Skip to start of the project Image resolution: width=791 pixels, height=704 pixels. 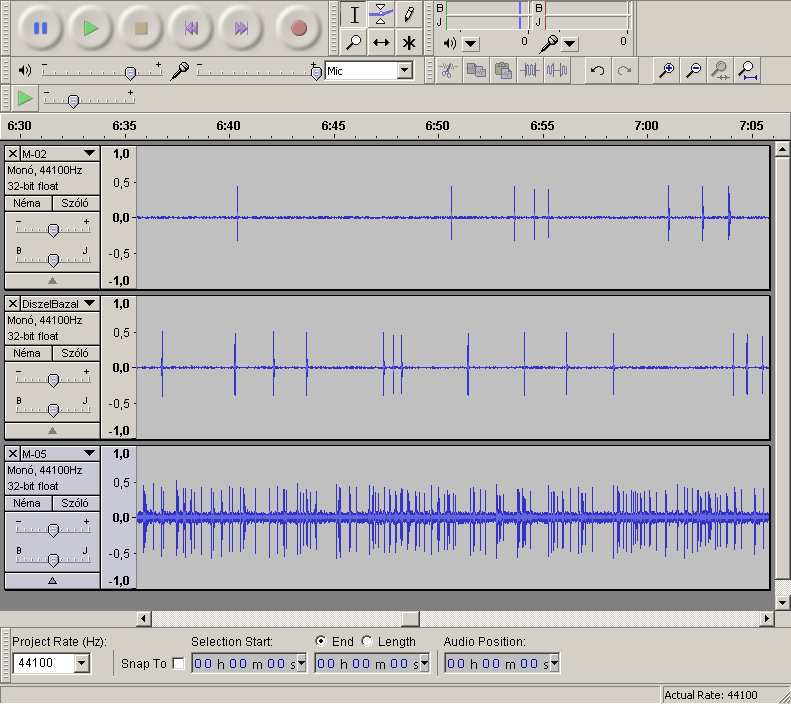point(191,28)
